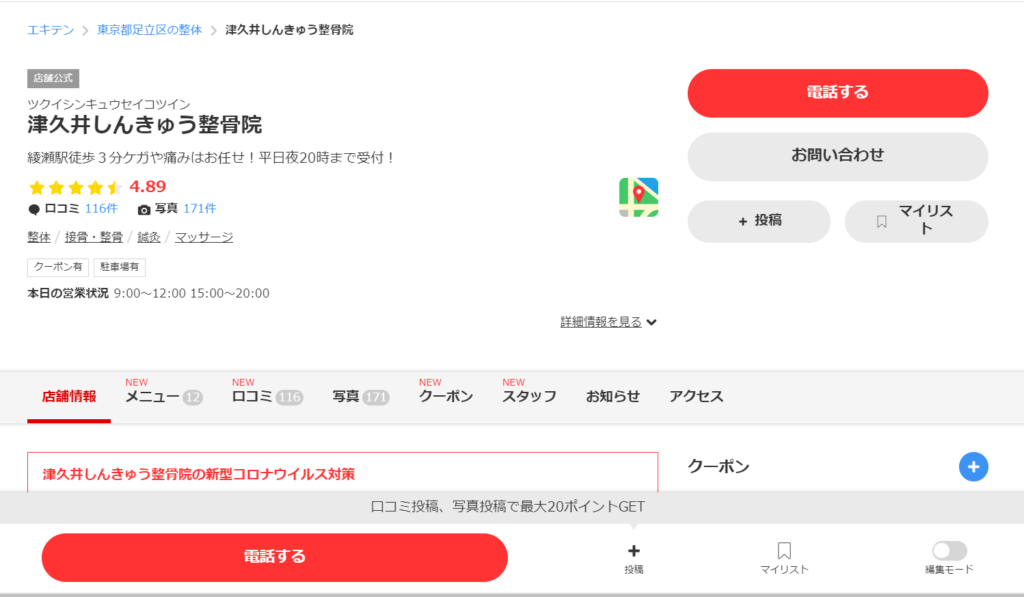Click the star rating icons
The image size is (1024, 597).
(x=75, y=187)
